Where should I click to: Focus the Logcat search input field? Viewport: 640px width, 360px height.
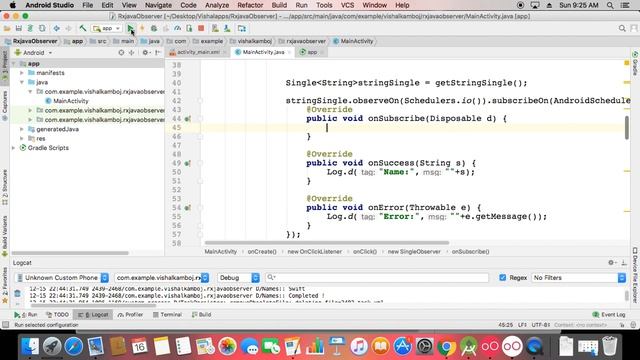[377, 278]
